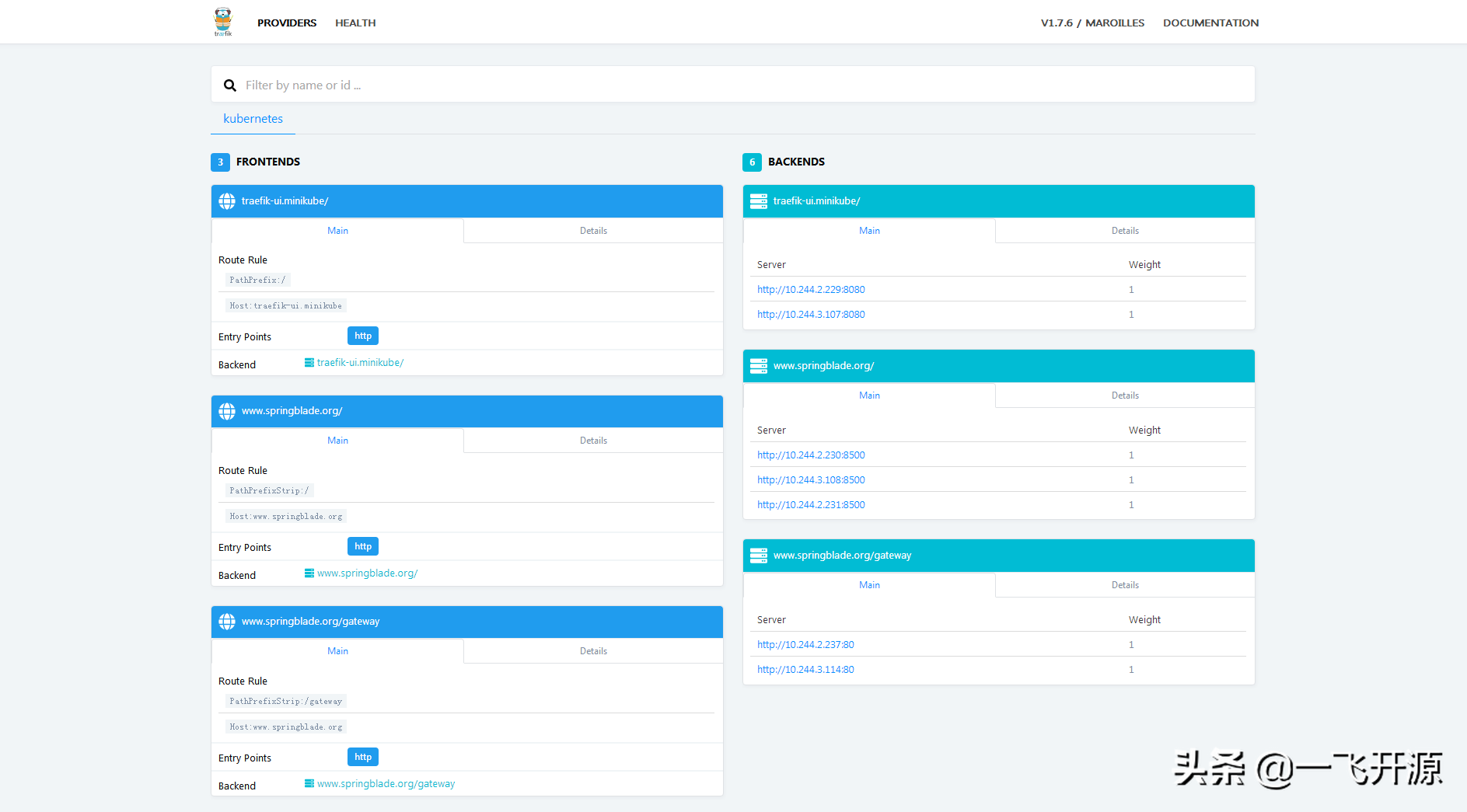Screen dimensions: 1467x812
Task: Follow the www.springblade.org/ backend link
Action: pyautogui.click(x=367, y=573)
